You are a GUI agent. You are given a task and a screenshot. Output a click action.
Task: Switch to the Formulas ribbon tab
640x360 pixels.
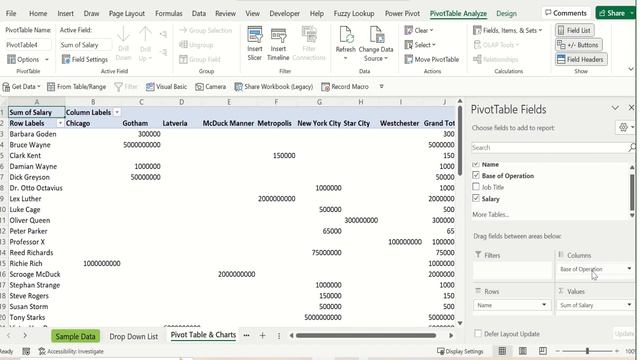pos(169,13)
